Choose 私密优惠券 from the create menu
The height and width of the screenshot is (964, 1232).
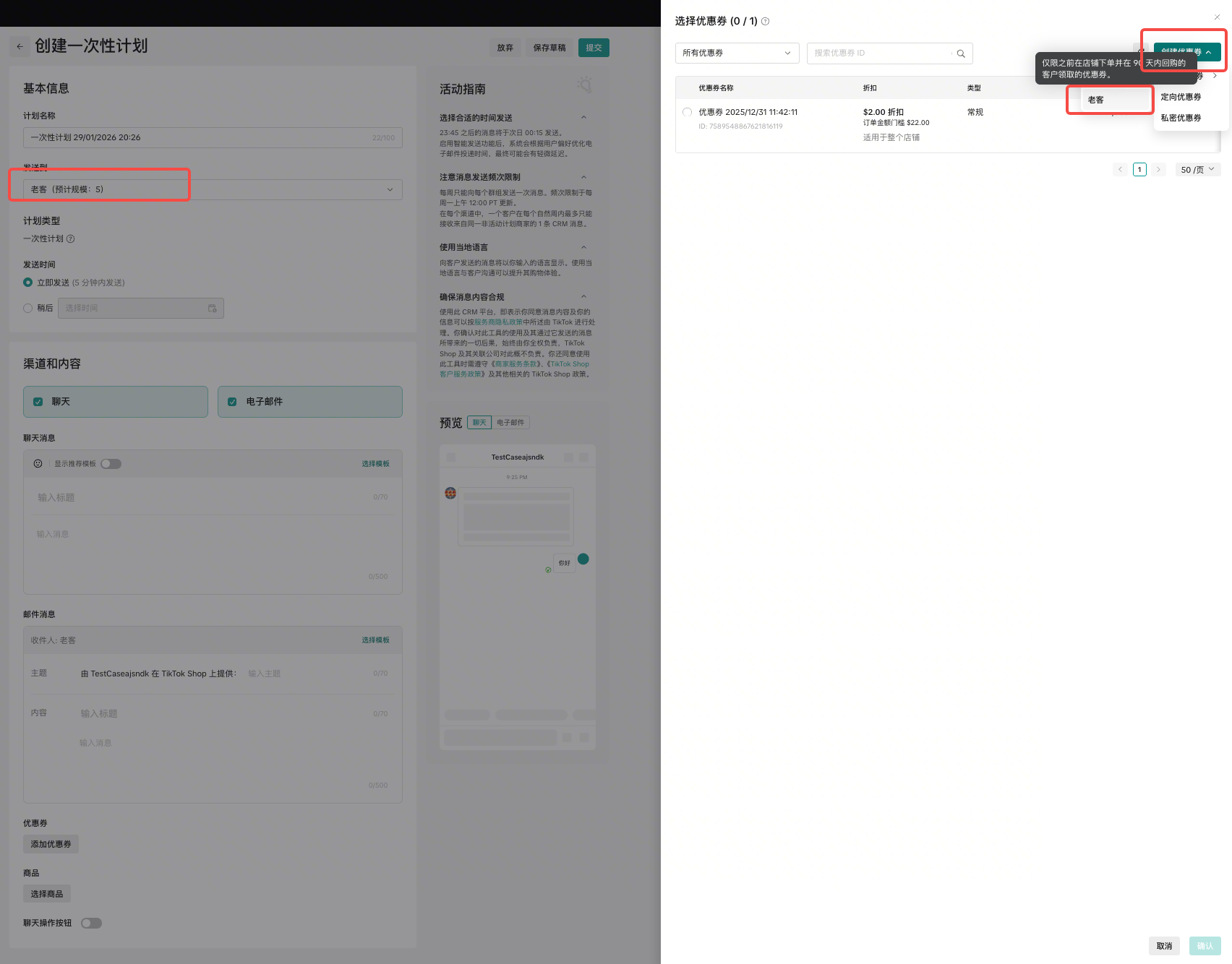point(1181,118)
